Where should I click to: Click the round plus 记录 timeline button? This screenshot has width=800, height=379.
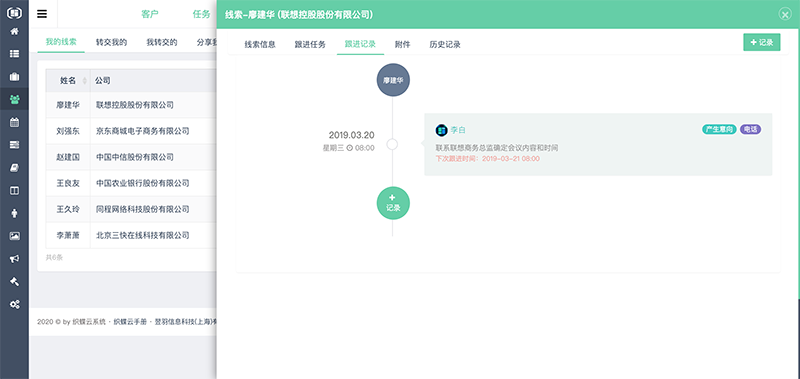[393, 203]
